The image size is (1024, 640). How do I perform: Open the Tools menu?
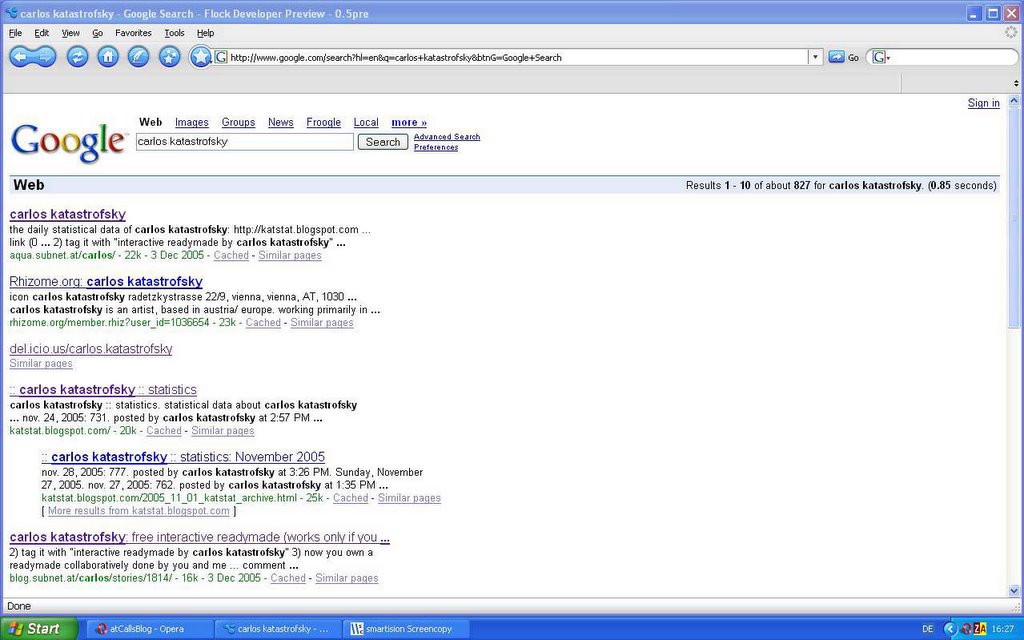(174, 33)
